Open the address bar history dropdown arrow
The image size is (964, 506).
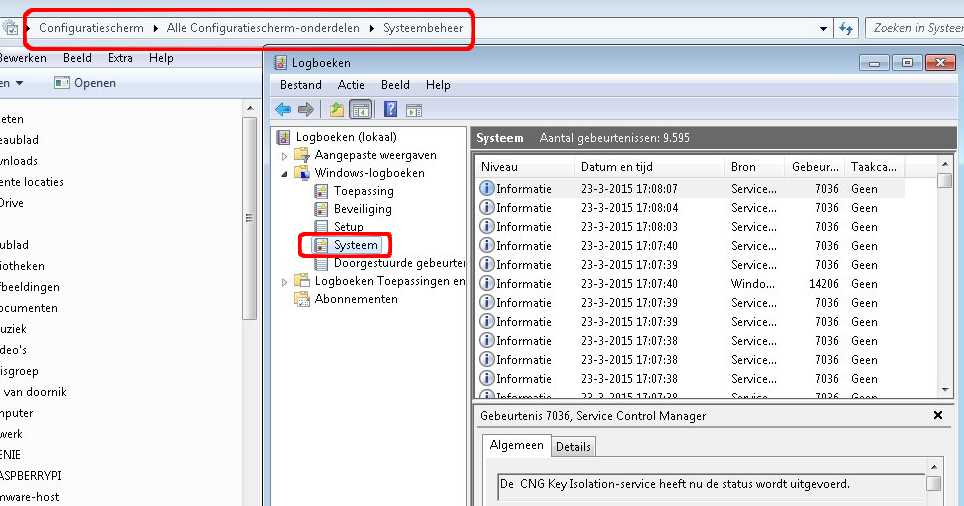point(823,28)
